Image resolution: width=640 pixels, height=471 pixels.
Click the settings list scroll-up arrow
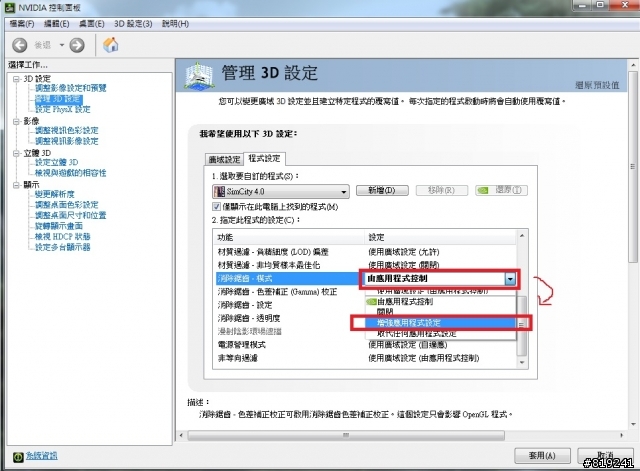coord(522,236)
